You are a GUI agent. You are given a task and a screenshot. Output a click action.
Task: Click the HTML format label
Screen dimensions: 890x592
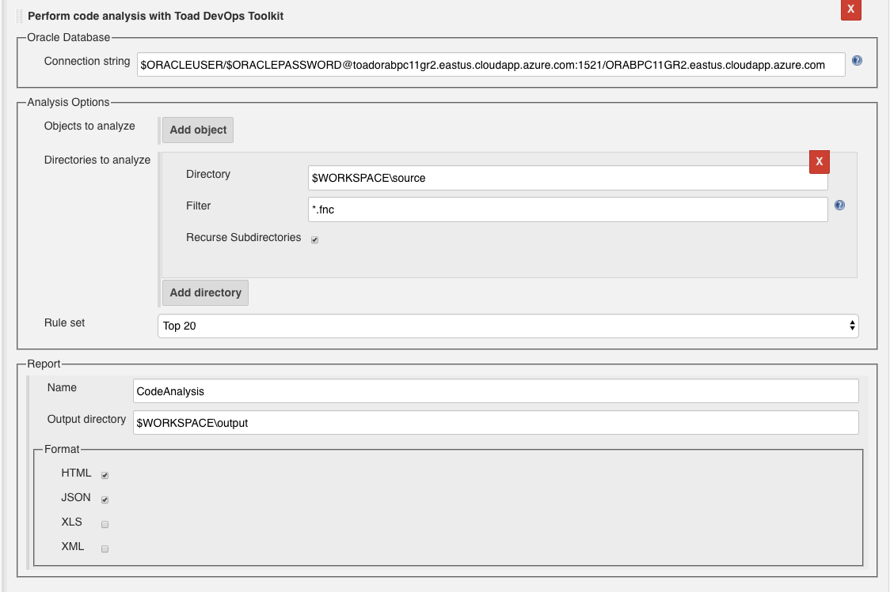click(x=76, y=473)
